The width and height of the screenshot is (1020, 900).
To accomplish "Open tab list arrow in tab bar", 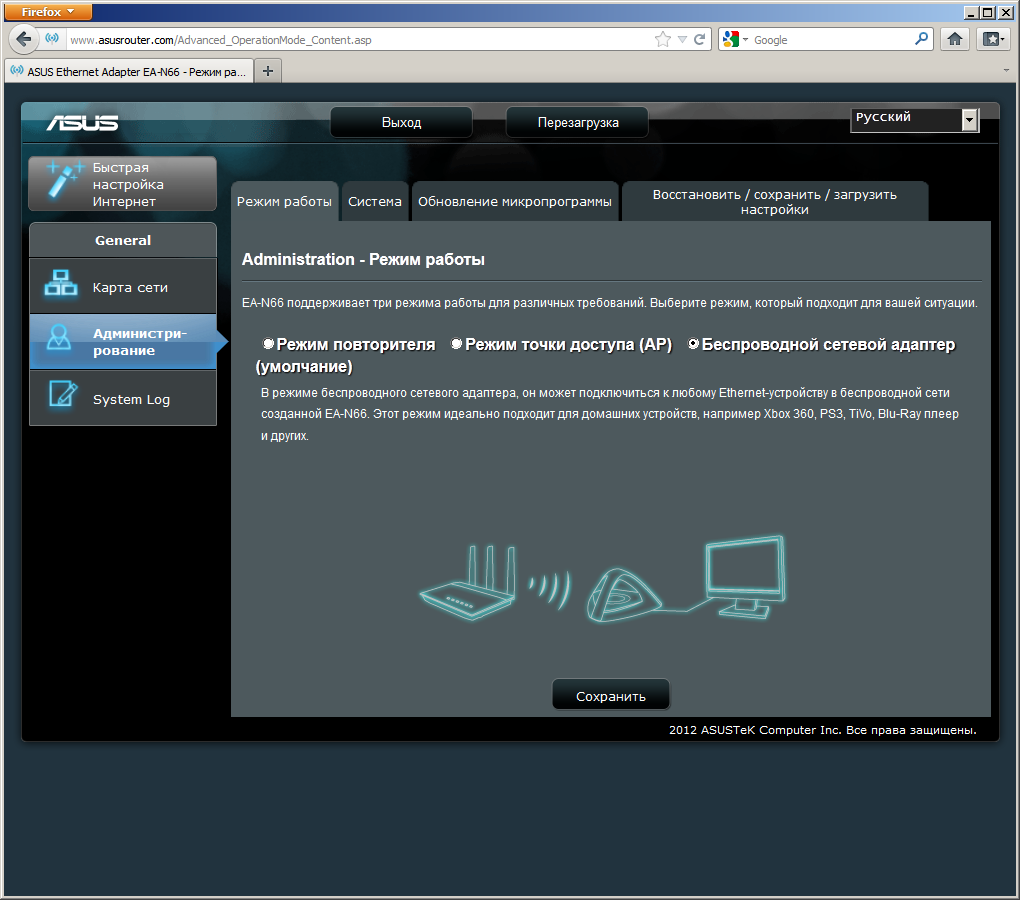I will 1006,70.
